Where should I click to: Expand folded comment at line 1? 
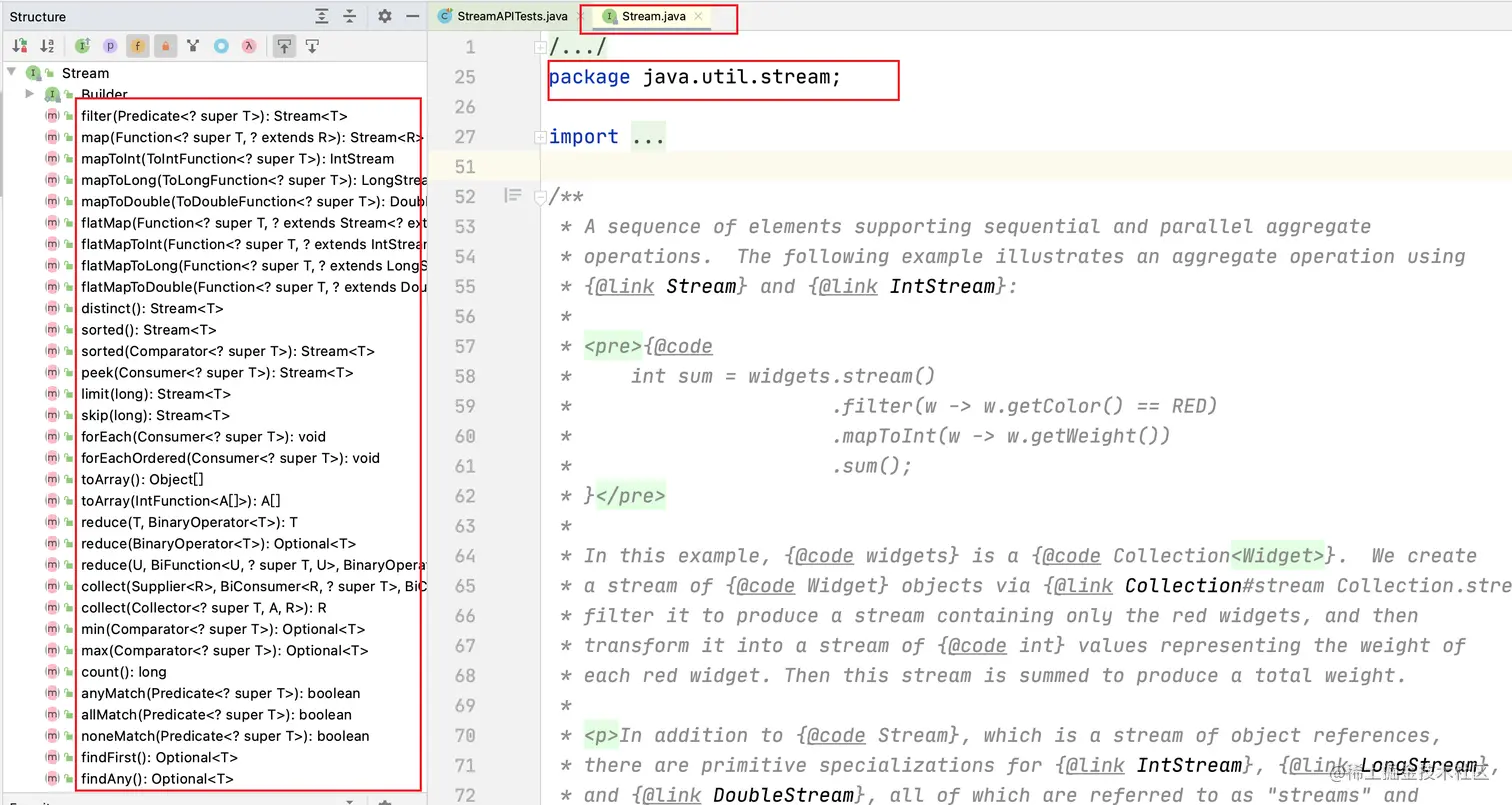coord(540,47)
